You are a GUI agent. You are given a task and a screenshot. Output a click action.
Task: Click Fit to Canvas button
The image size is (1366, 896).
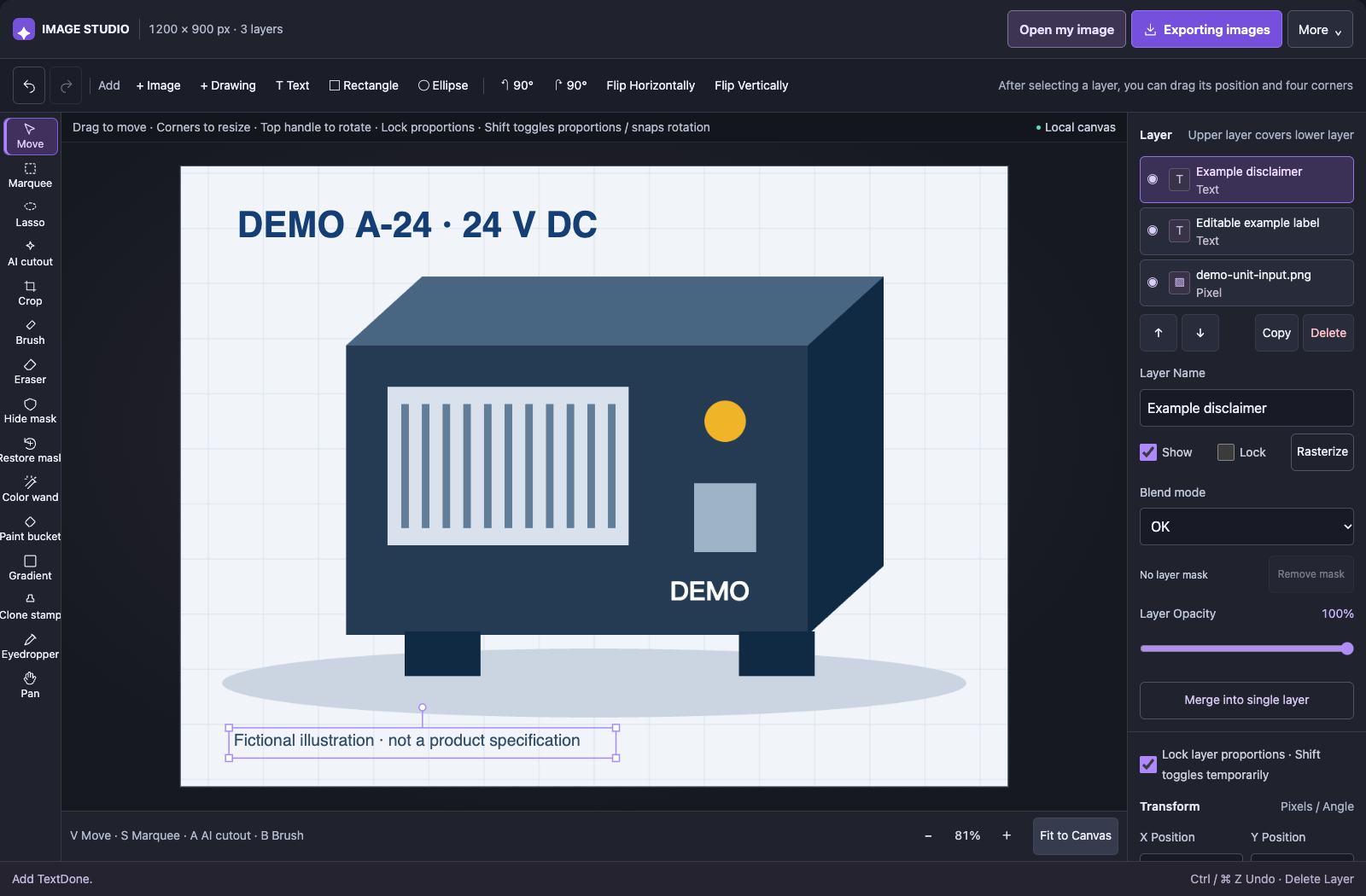click(1076, 835)
